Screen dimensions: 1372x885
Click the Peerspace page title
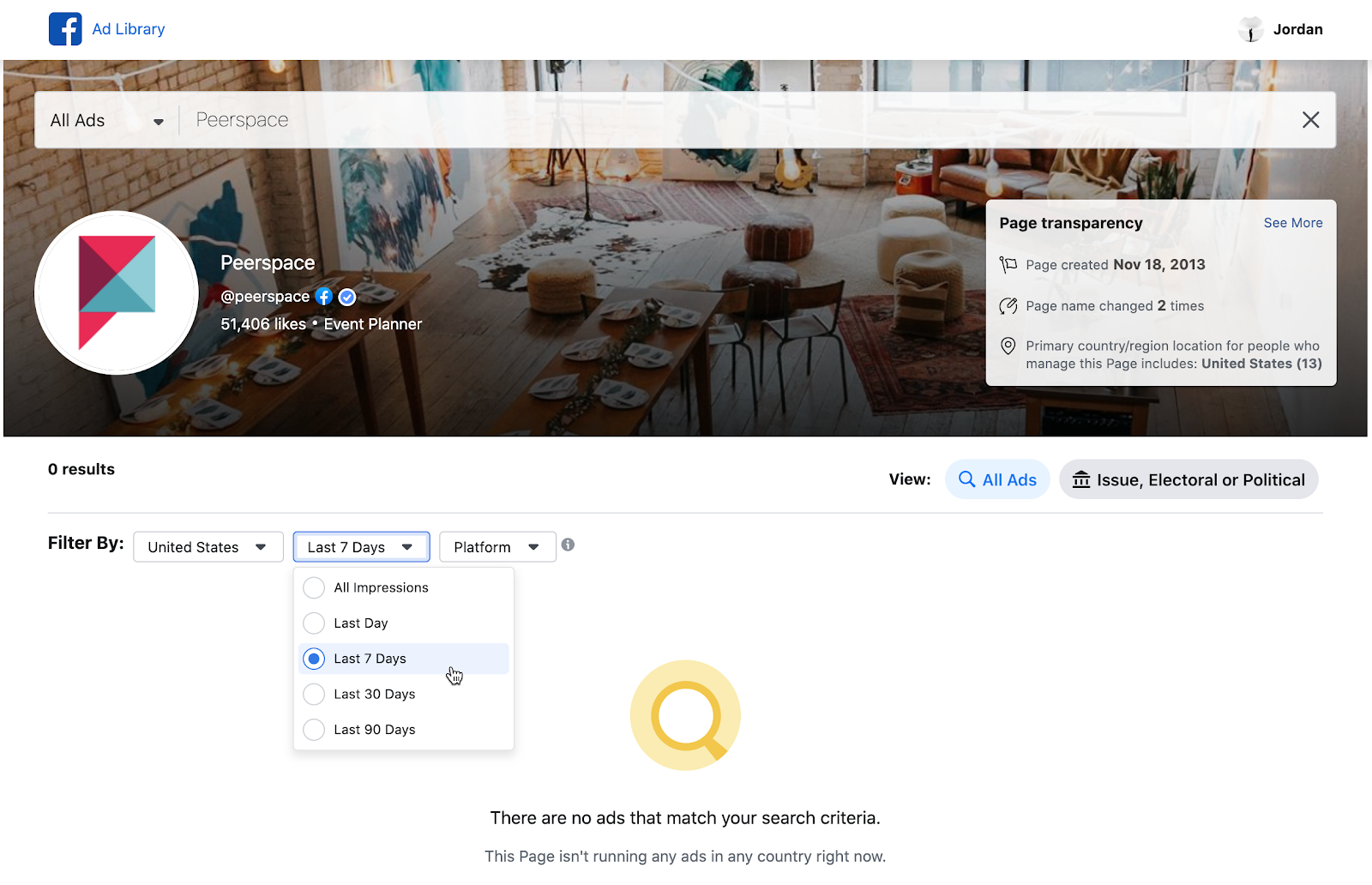pos(268,263)
